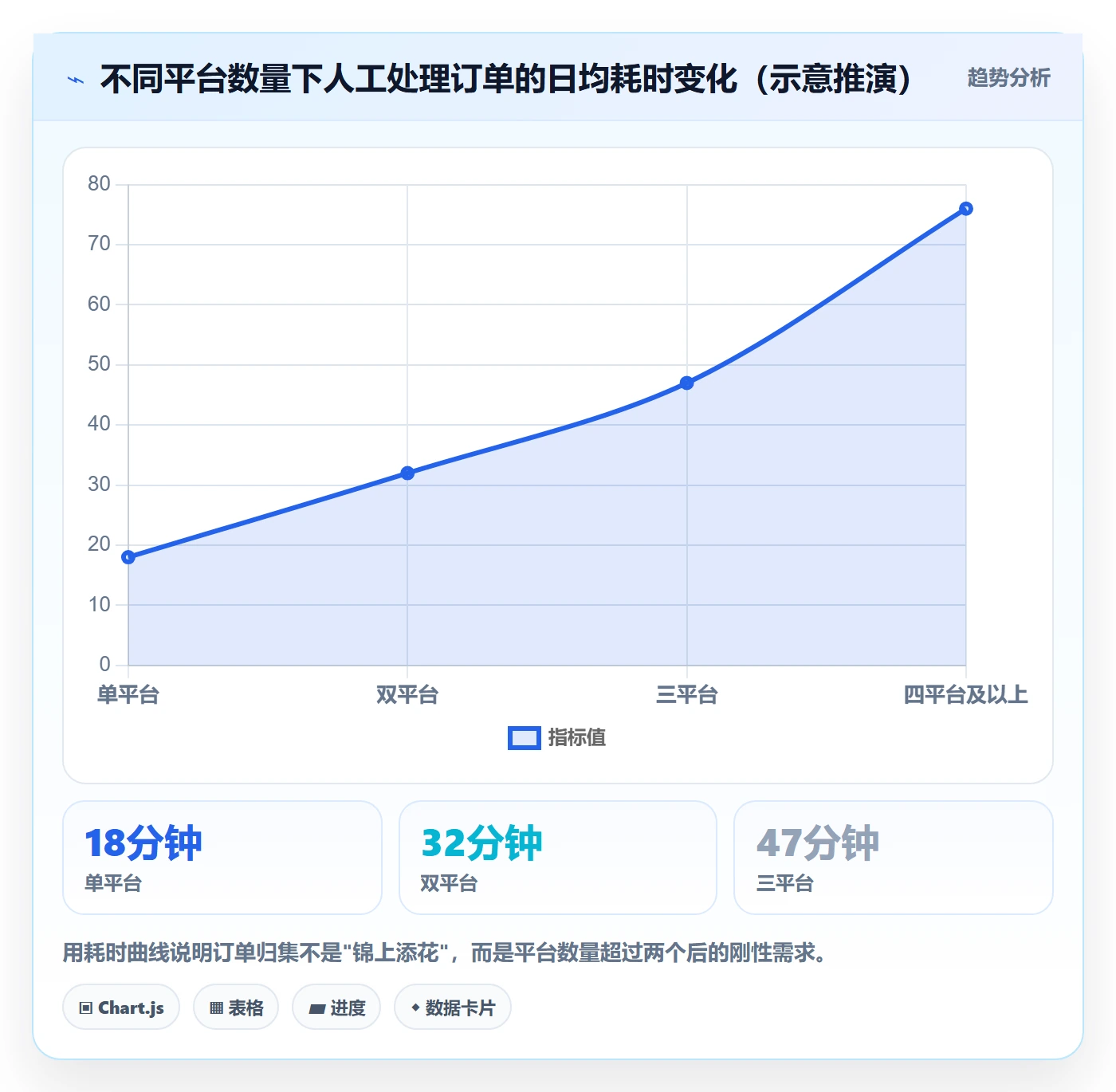Click the chart title 不同平台数量下人工处理订单的日均耗时变化
Viewport: 1116px width, 1092px height.
coord(506,79)
